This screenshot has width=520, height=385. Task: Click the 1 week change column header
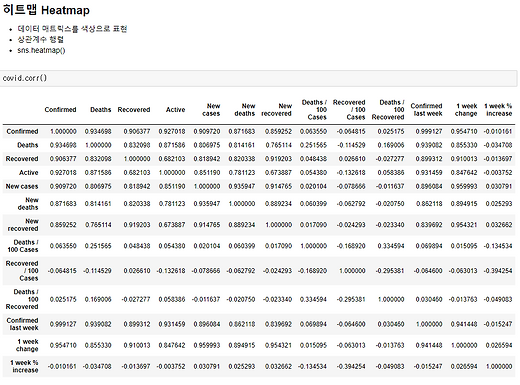tap(466, 110)
